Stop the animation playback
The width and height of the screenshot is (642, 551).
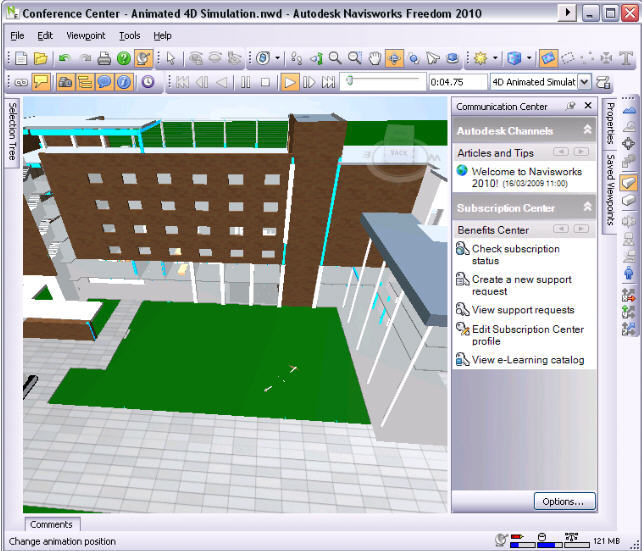(265, 82)
